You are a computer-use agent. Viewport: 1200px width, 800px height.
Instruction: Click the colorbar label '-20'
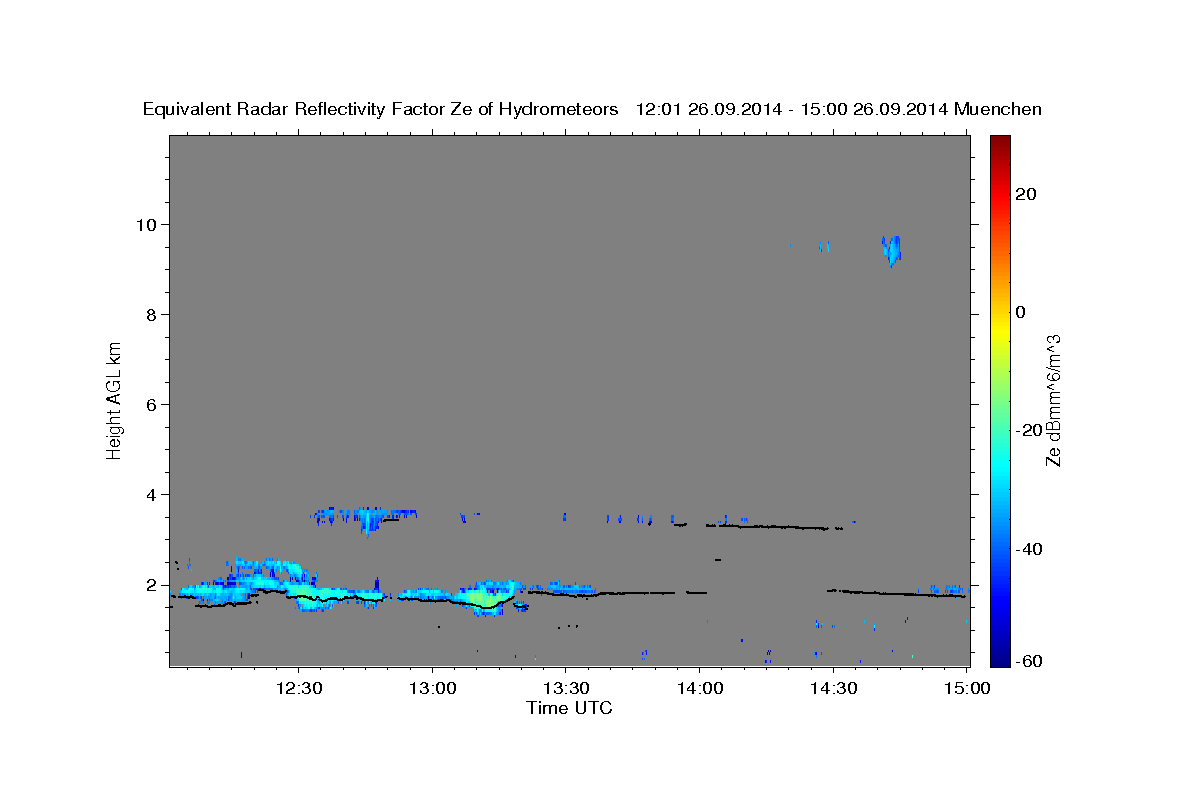coord(1029,430)
